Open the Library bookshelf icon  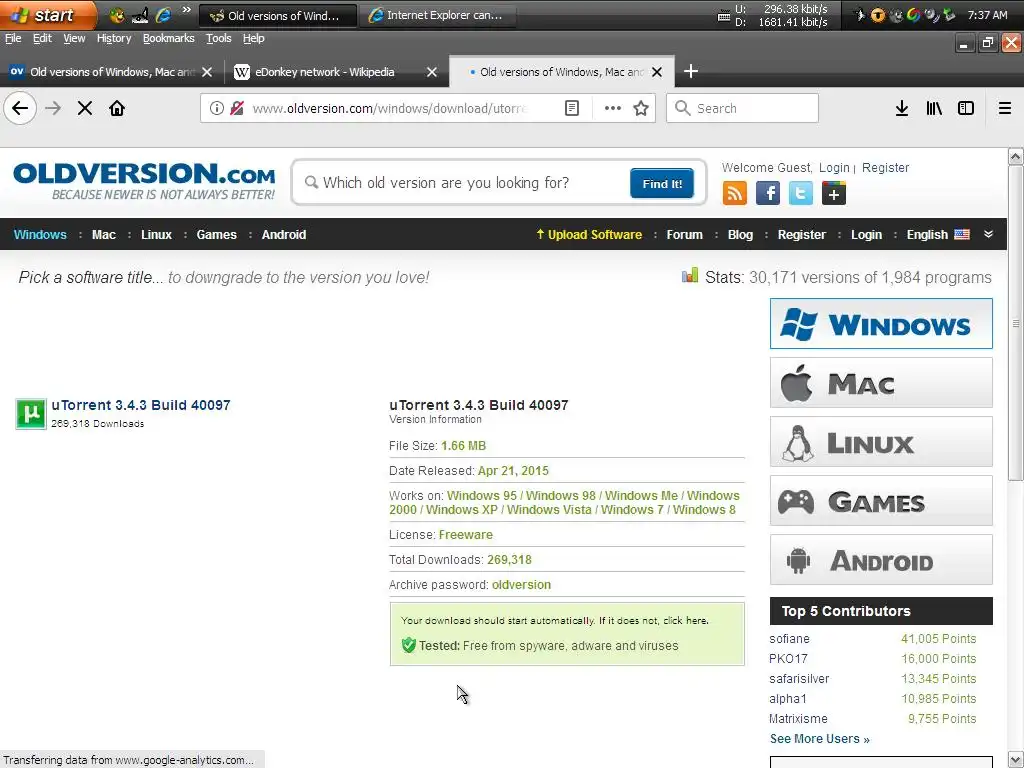click(x=934, y=108)
